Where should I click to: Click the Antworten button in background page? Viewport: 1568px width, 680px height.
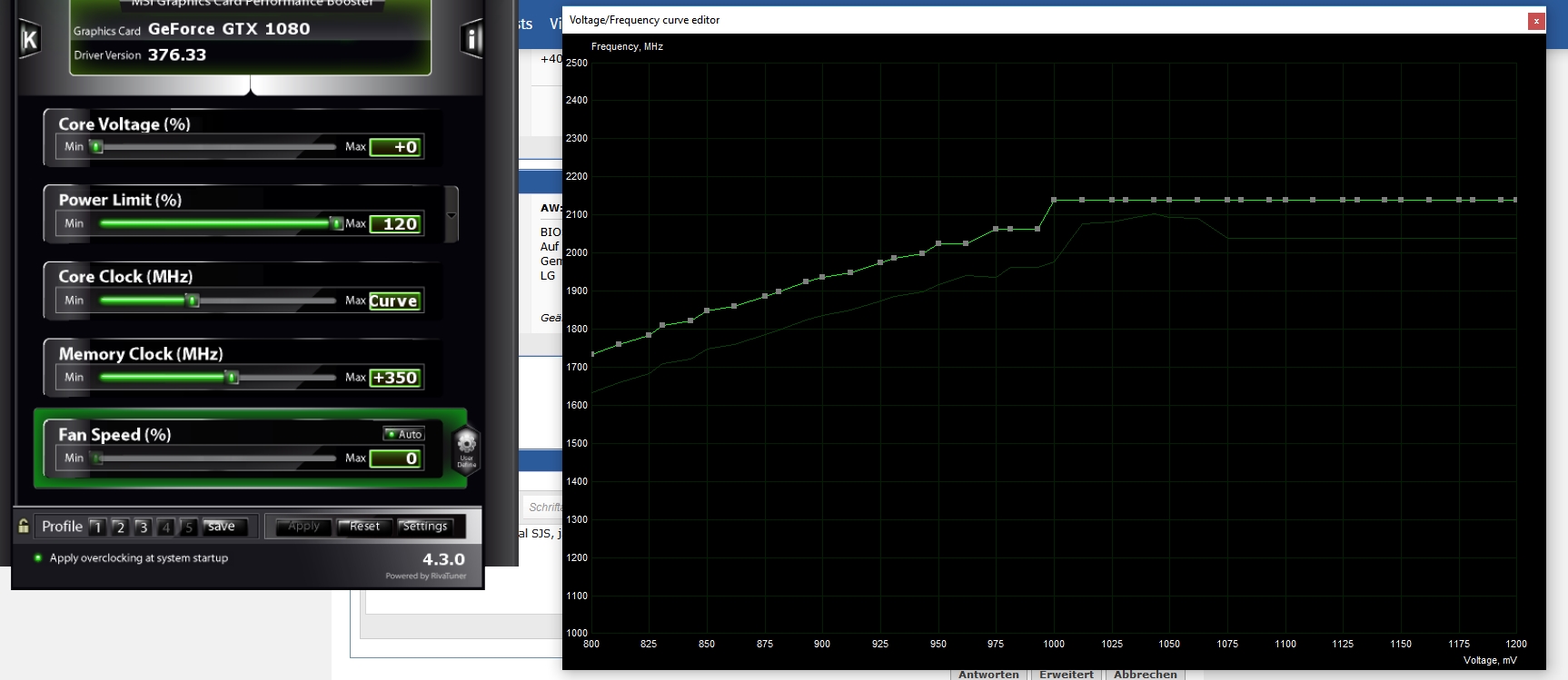(988, 674)
